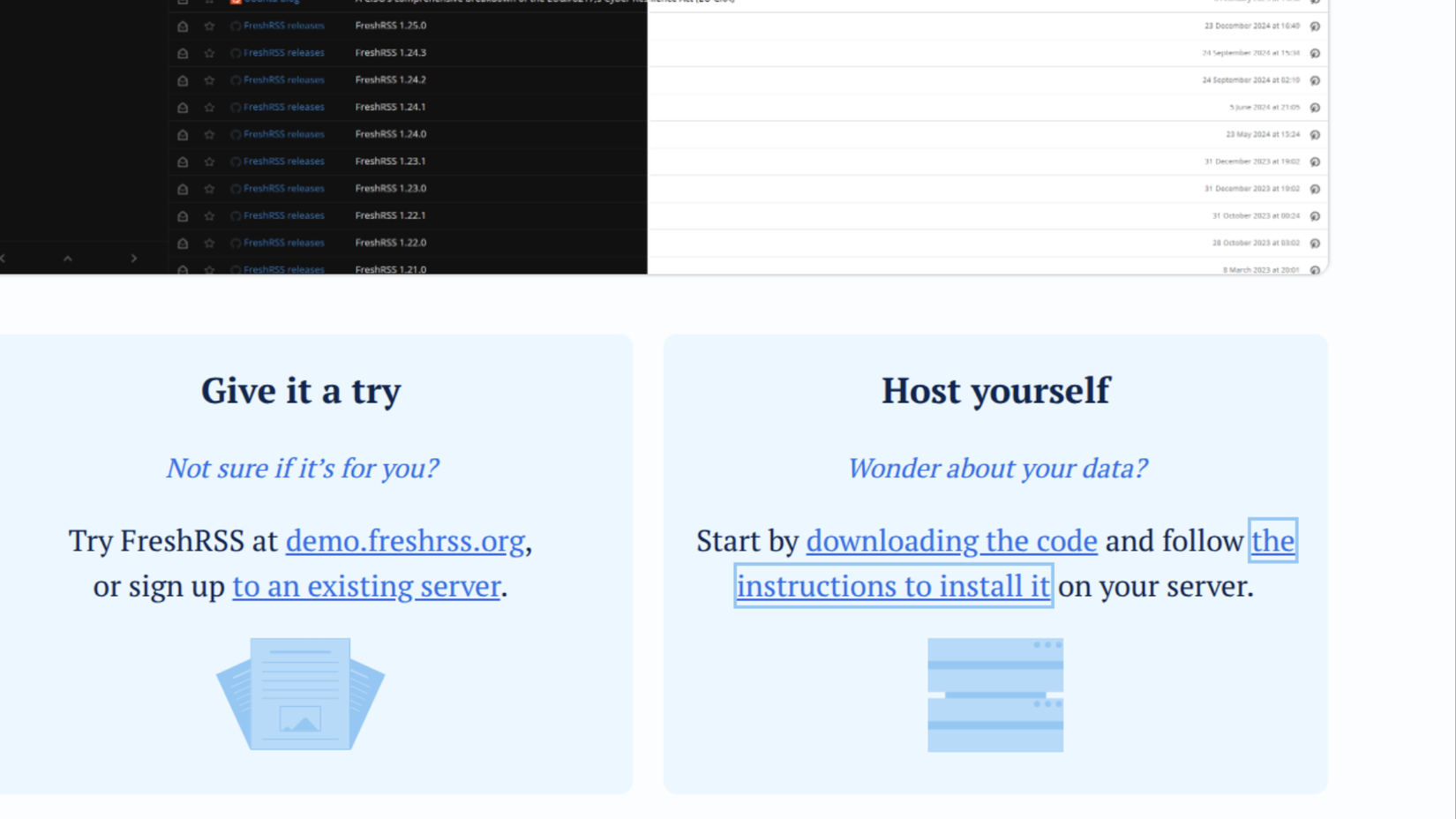Click the 'Give it a try' heading
1456x819 pixels.
pos(301,391)
